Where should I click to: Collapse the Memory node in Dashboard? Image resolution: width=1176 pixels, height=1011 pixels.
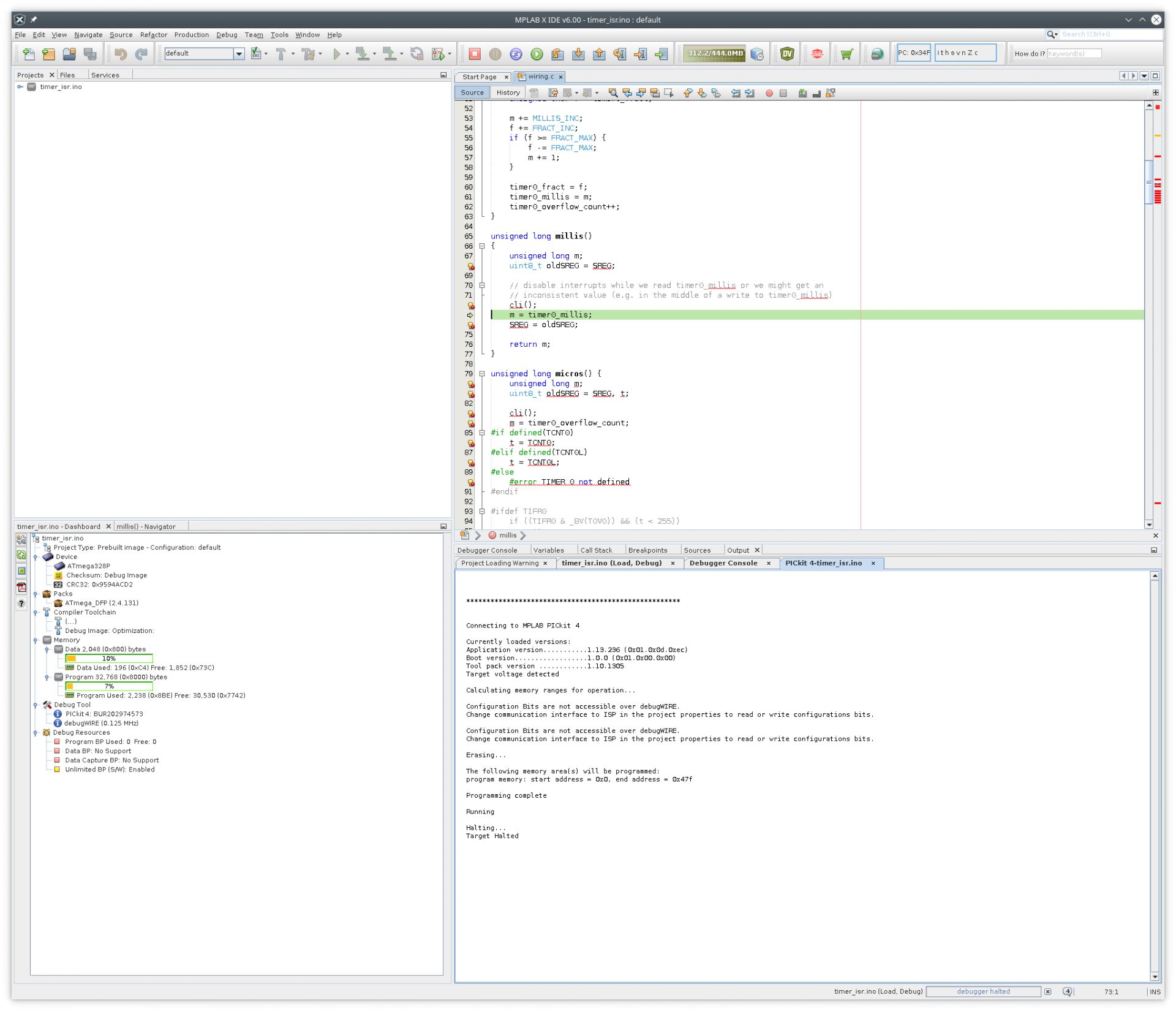36,641
